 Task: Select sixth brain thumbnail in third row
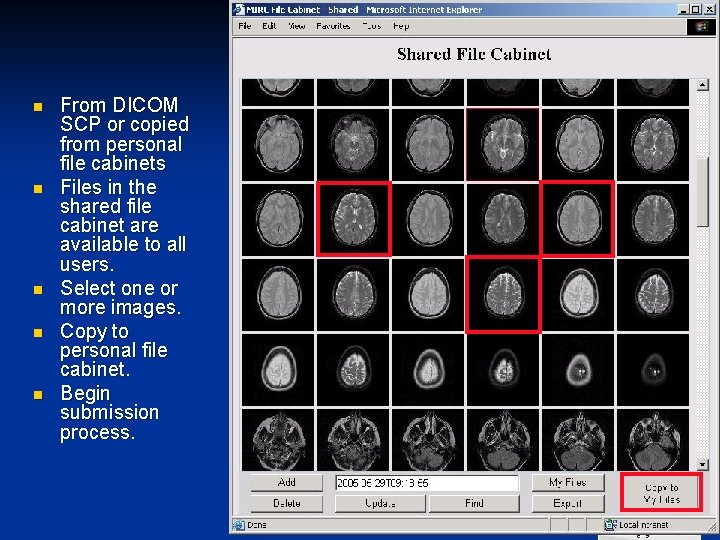(653, 219)
